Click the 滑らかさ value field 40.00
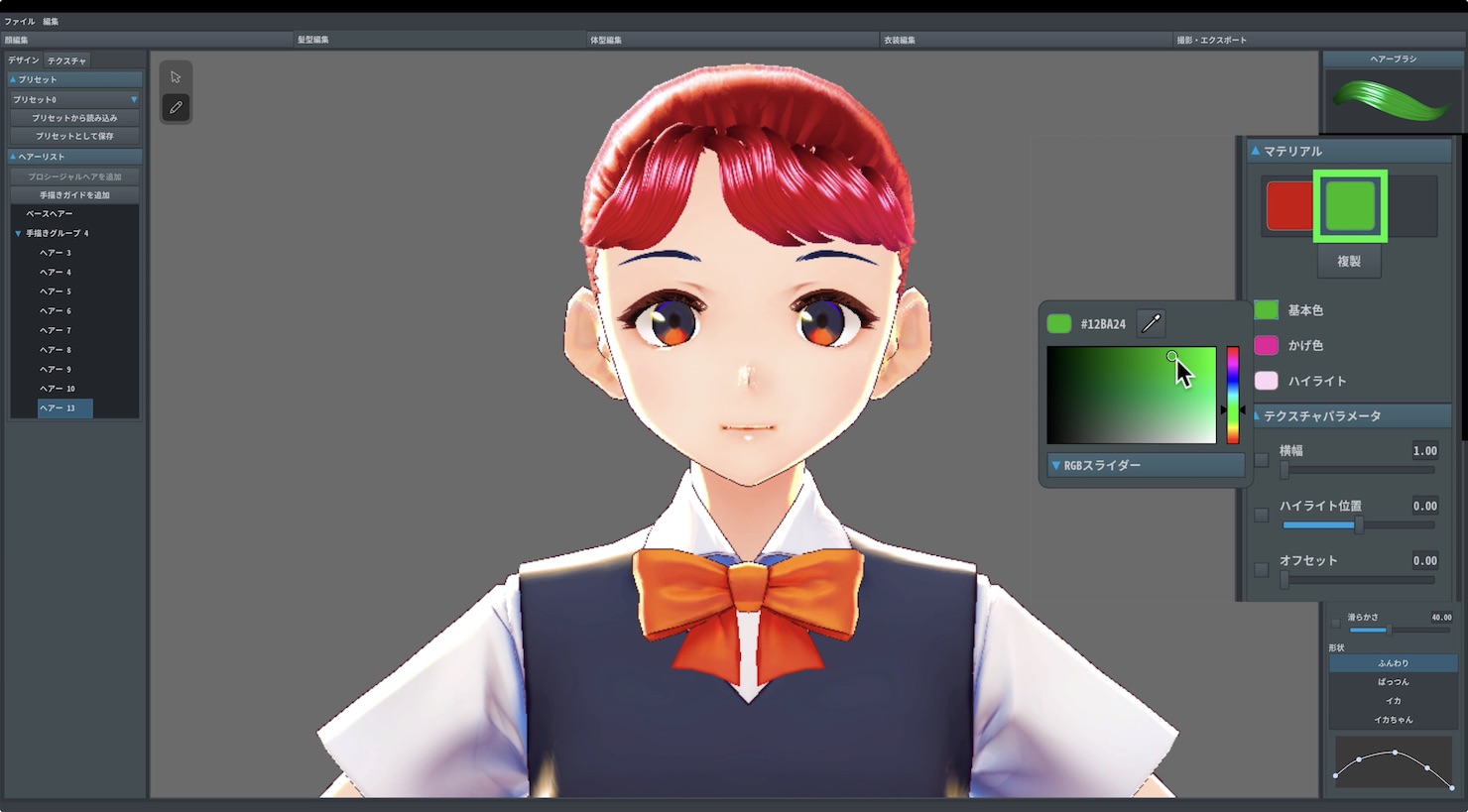This screenshot has height=812, width=1468. point(1441,618)
